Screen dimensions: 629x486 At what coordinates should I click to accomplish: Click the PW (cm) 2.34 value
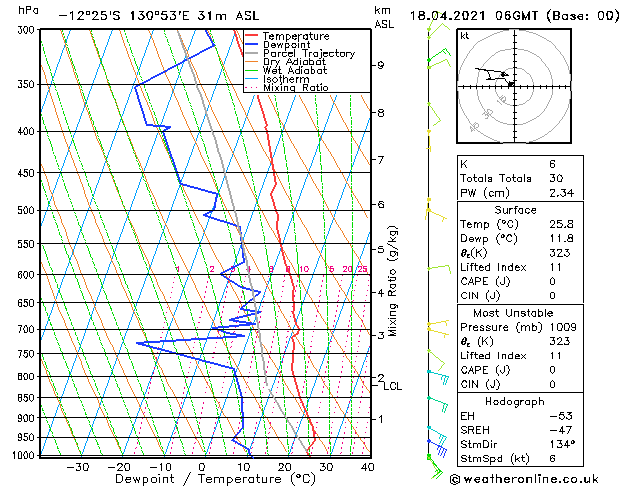pyautogui.click(x=562, y=193)
